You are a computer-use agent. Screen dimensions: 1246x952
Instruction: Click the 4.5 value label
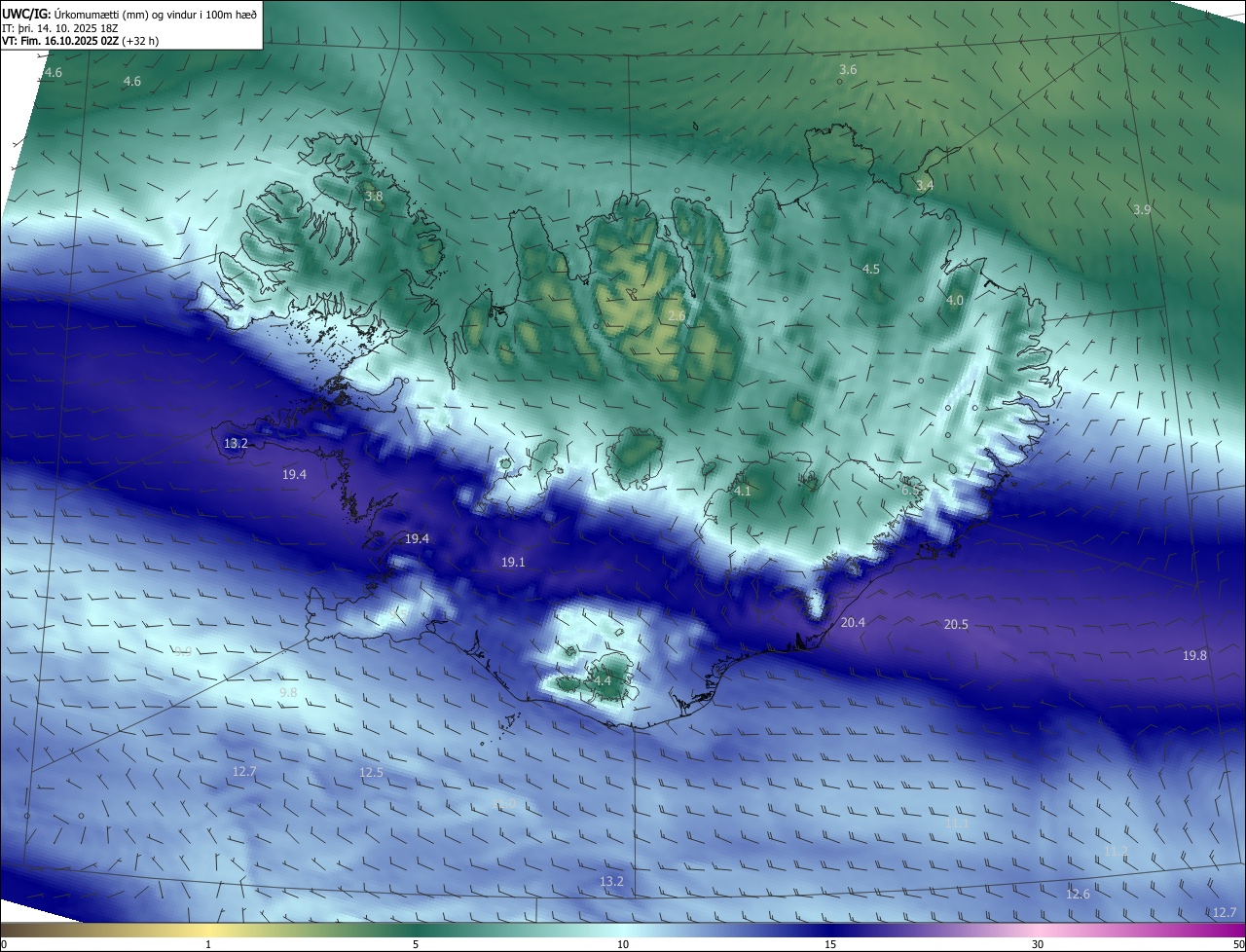pos(871,269)
